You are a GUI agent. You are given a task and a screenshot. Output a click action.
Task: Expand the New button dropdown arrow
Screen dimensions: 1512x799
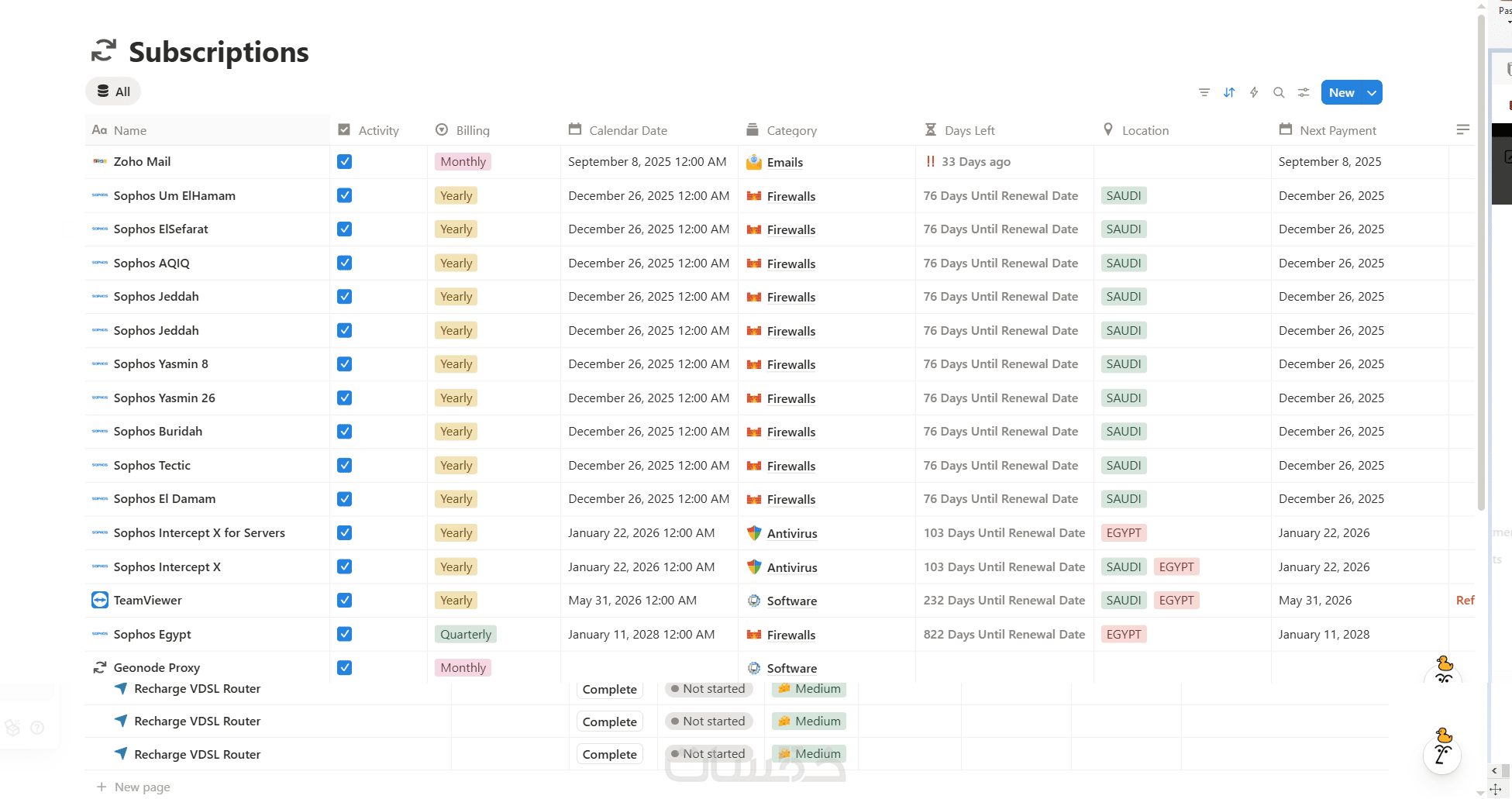pyautogui.click(x=1373, y=92)
